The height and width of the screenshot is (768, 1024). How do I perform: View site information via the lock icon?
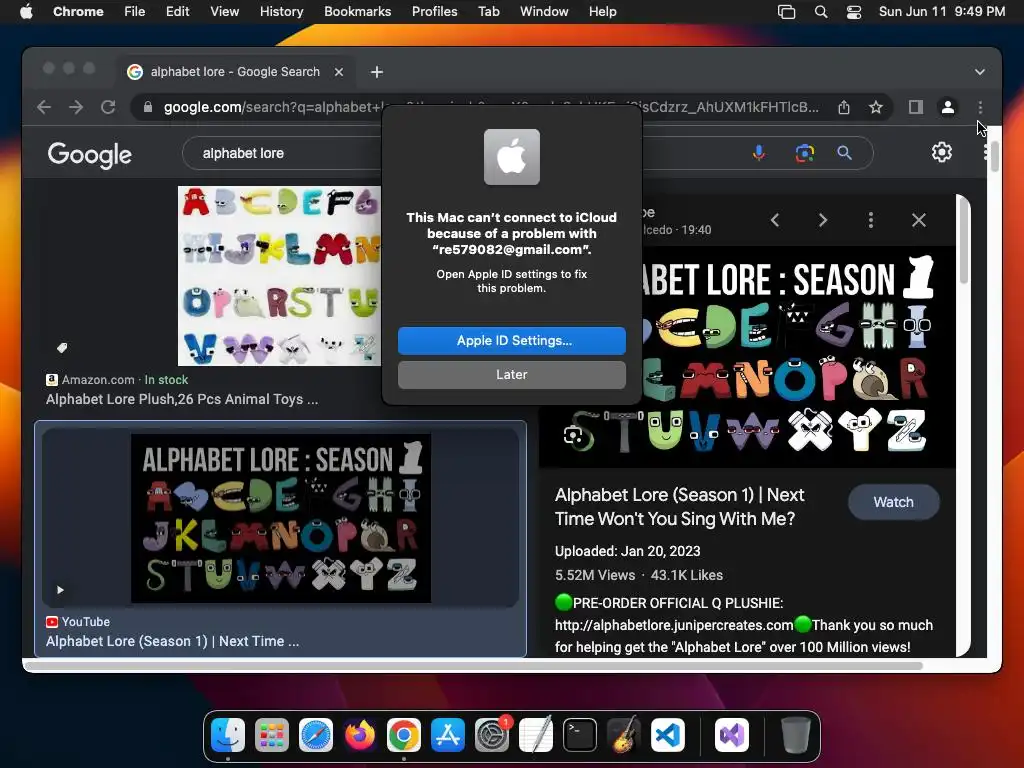(x=148, y=107)
